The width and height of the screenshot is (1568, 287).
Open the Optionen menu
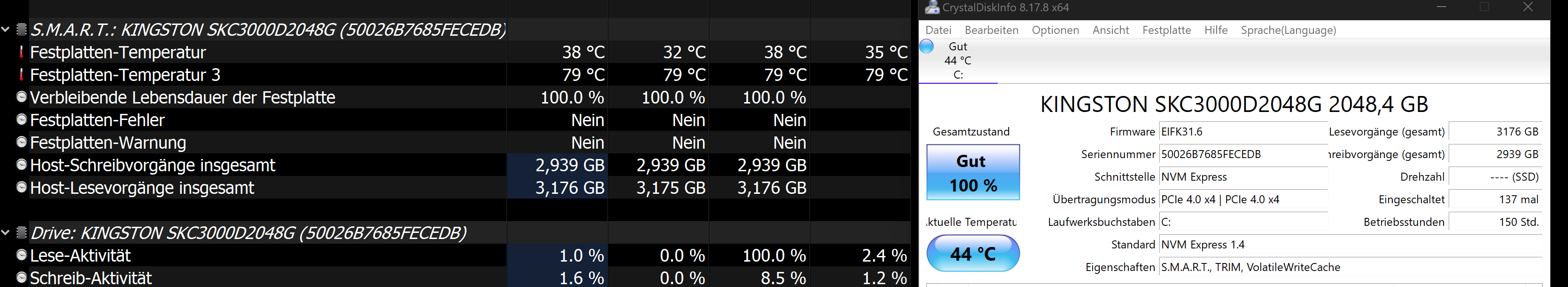(1055, 31)
